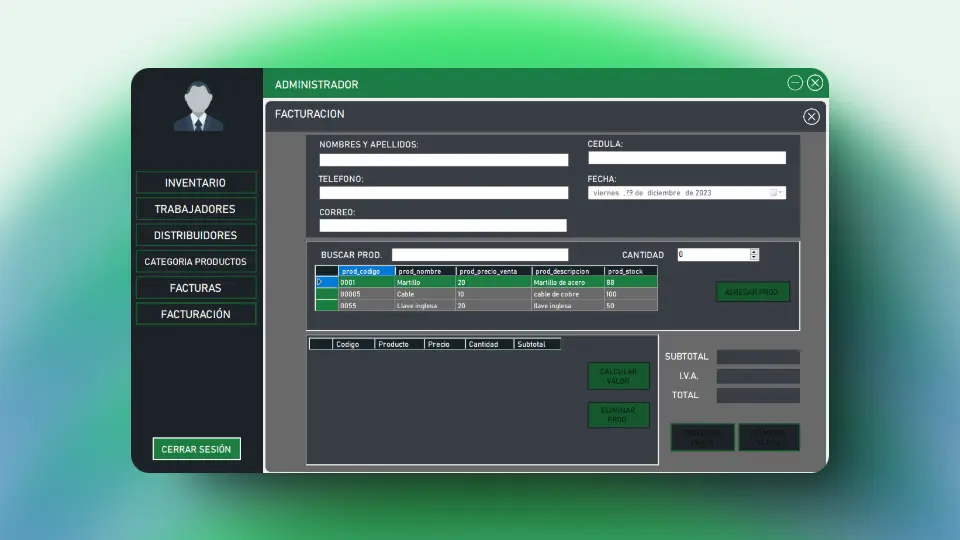Click the CALCULAR VALOR button
The image size is (960, 540).
click(x=618, y=376)
